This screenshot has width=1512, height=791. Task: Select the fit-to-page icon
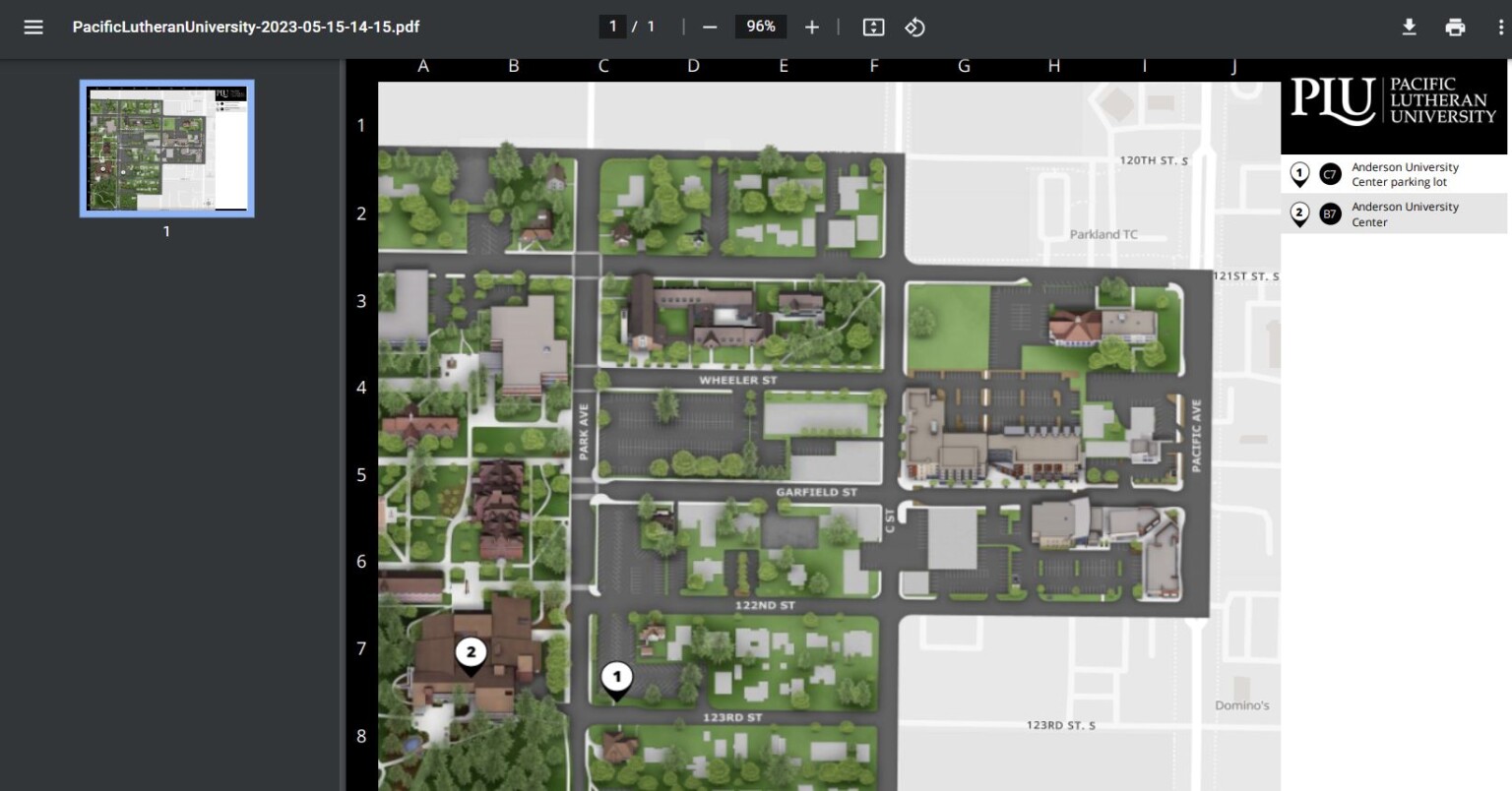click(x=873, y=27)
